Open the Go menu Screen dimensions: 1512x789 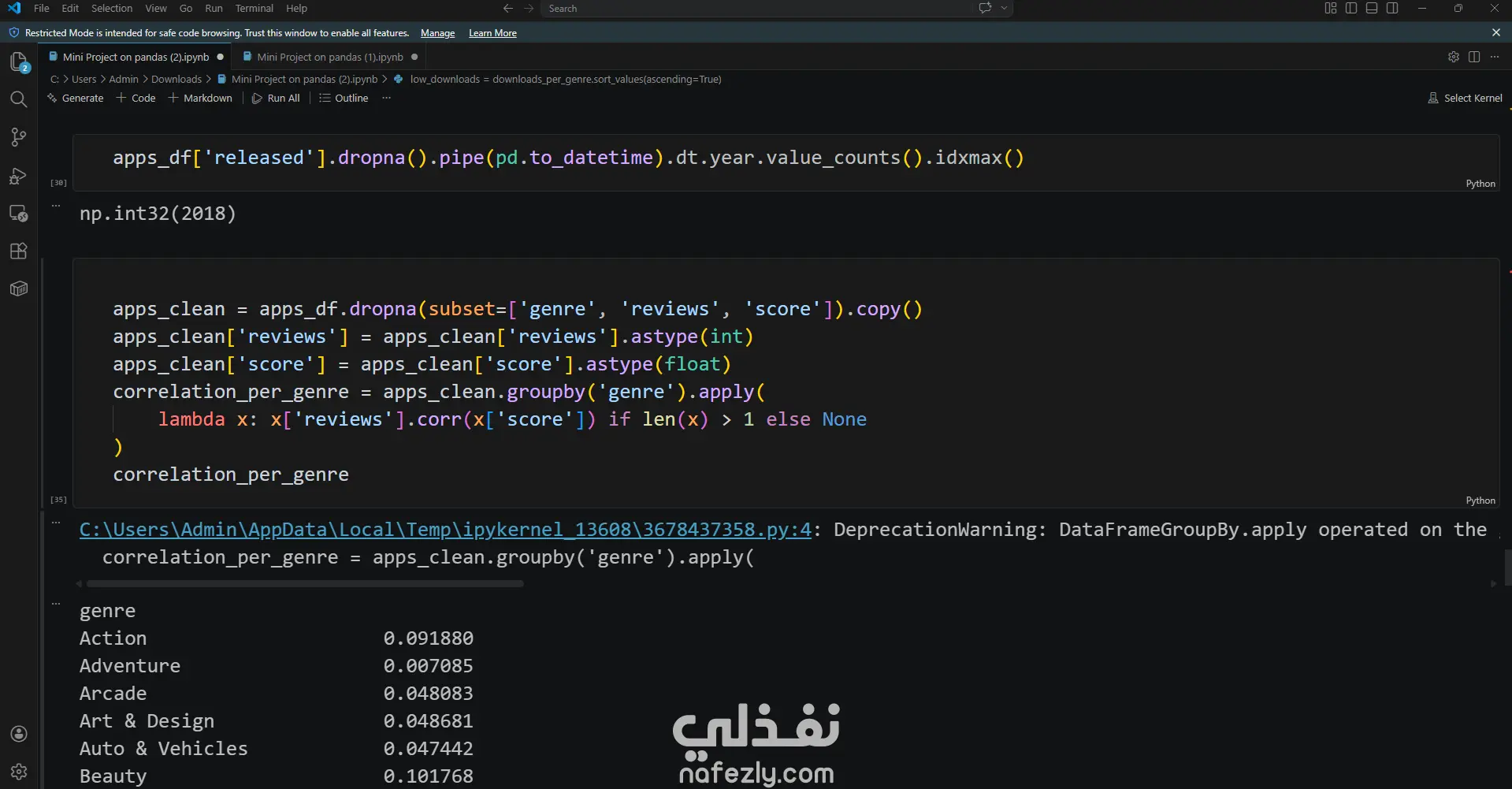point(186,8)
